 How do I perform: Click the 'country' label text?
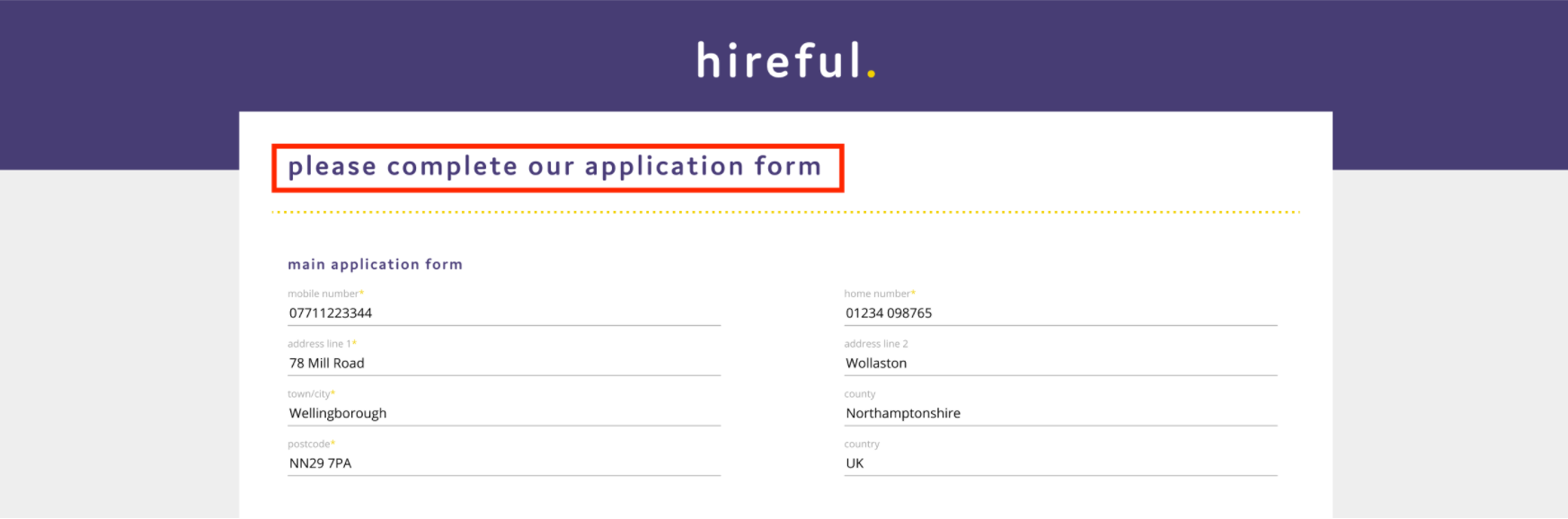(862, 444)
